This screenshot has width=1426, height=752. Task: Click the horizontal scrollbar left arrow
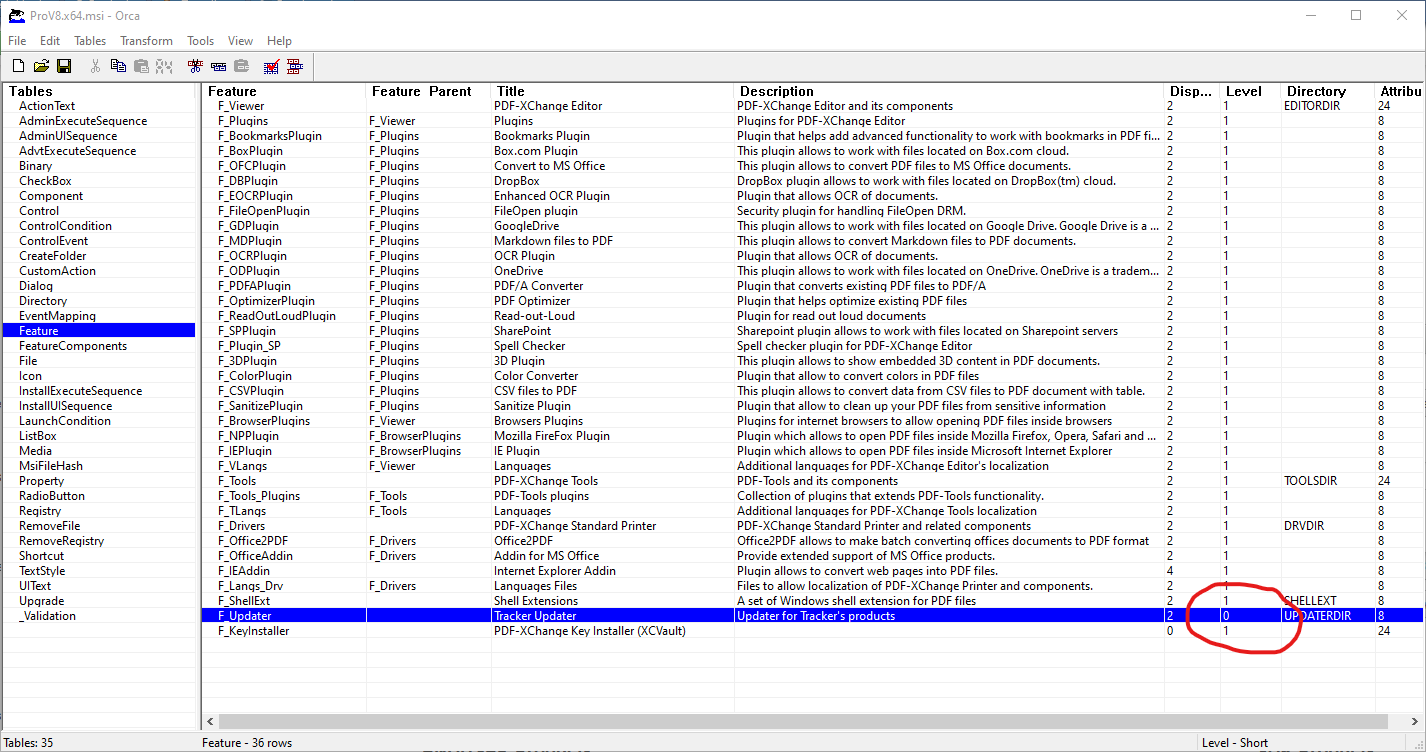pyautogui.click(x=211, y=722)
